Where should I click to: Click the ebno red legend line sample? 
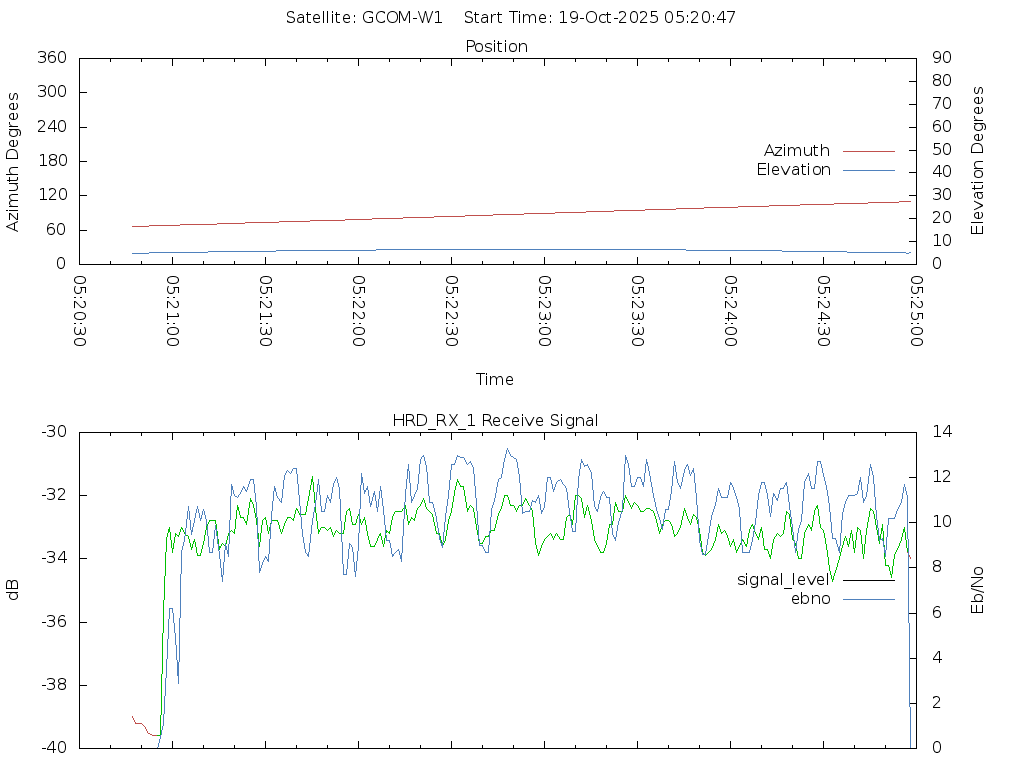click(x=868, y=598)
